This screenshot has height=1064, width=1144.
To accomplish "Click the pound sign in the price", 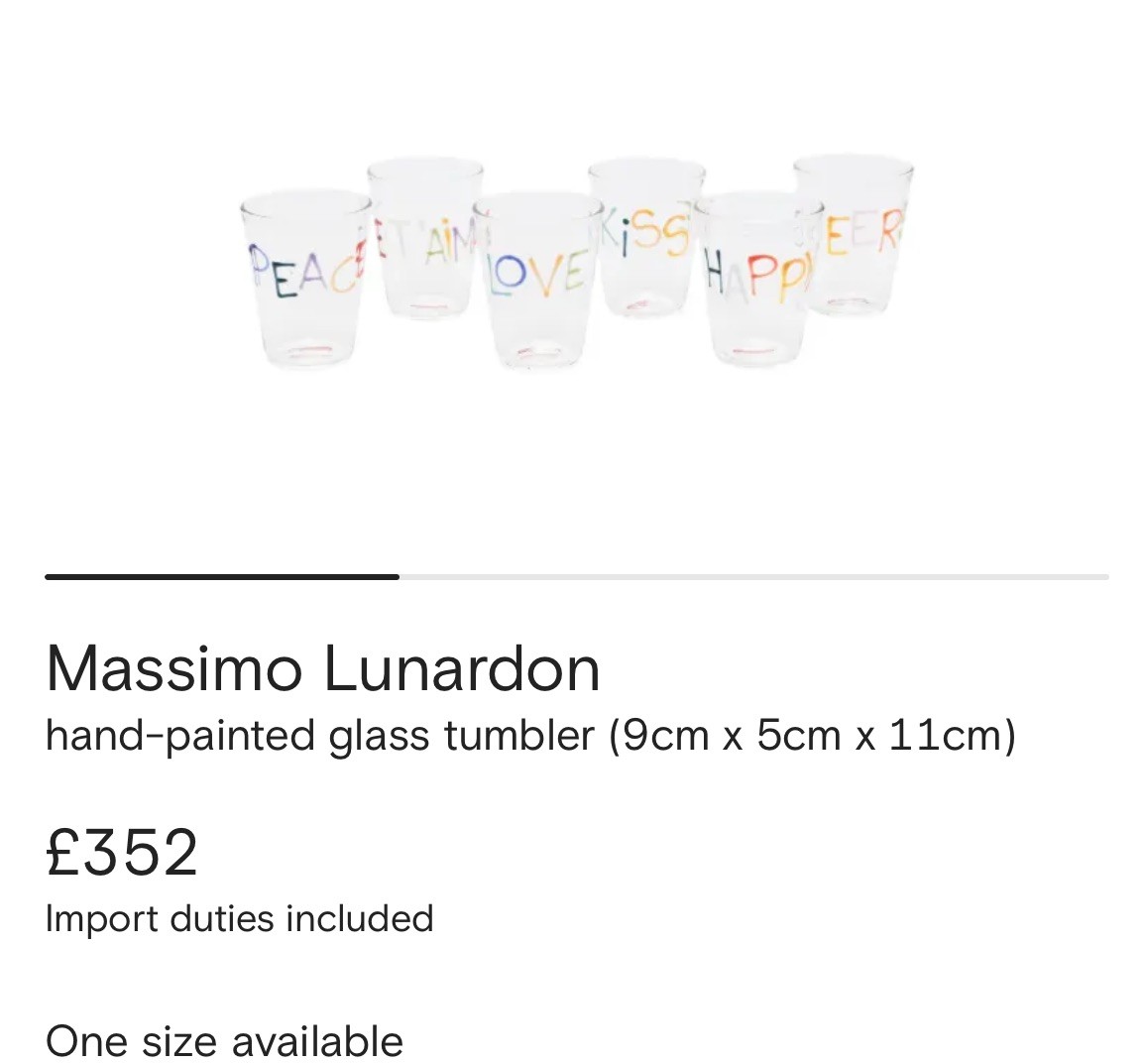I will pos(61,853).
